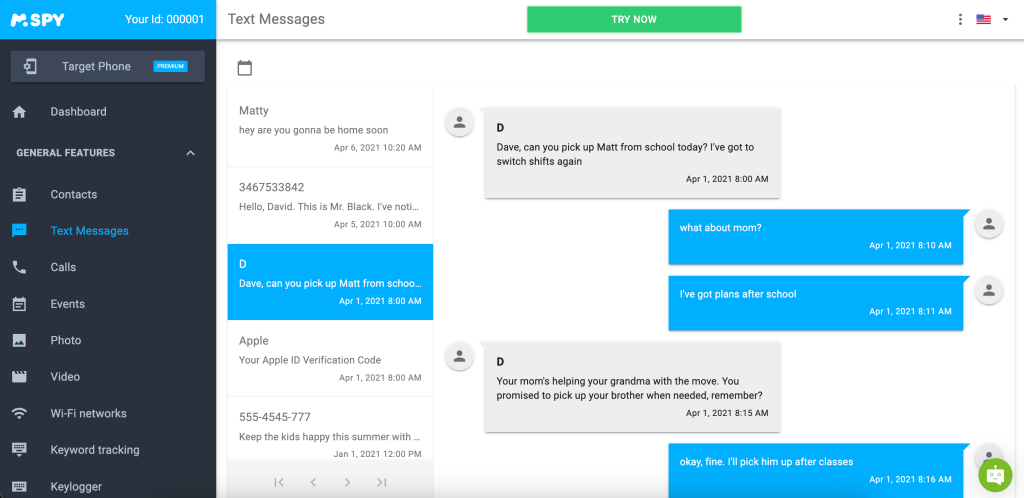Open the three-dot more options menu
1024x498 pixels.
pyautogui.click(x=960, y=19)
